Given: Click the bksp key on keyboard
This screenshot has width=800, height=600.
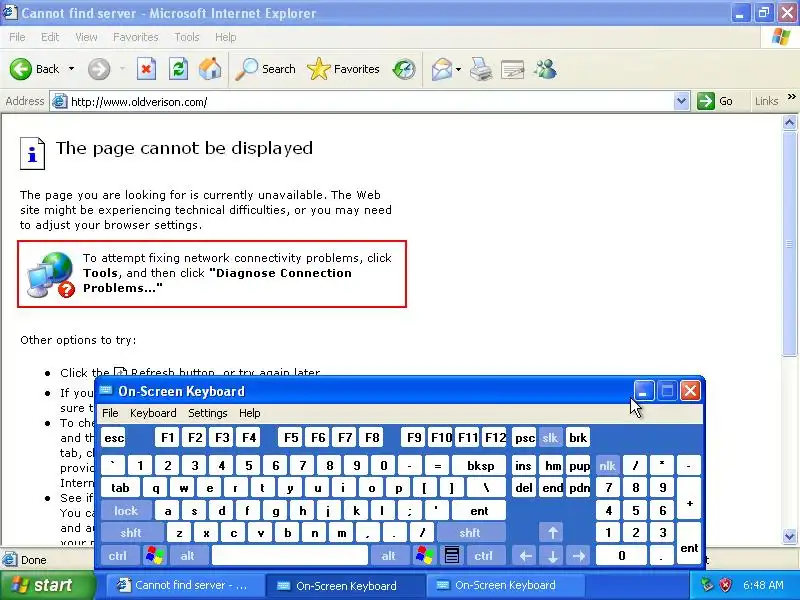Looking at the screenshot, I should click(x=480, y=465).
